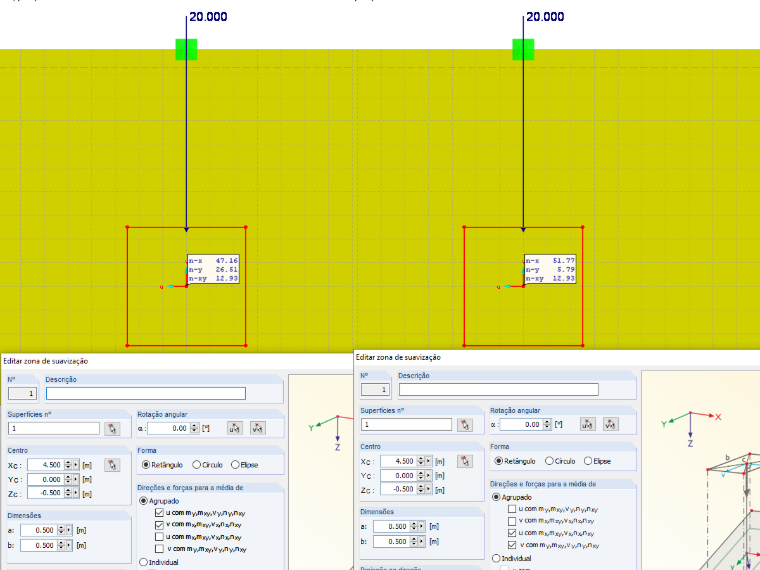Choose the Individual option in the left dialog

(143, 562)
